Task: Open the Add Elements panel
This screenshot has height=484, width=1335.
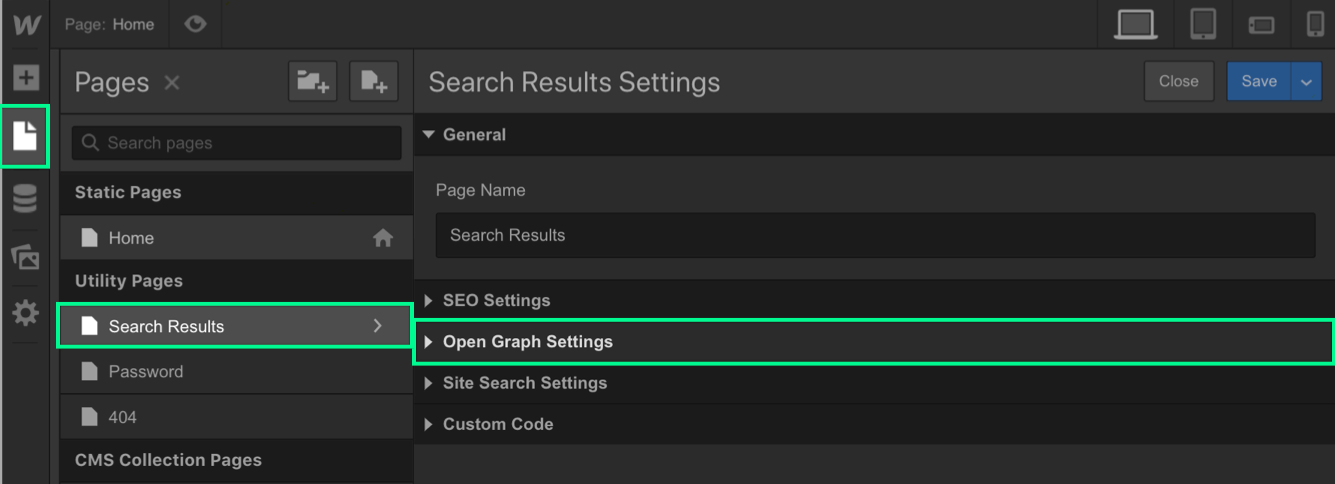Action: coord(25,77)
